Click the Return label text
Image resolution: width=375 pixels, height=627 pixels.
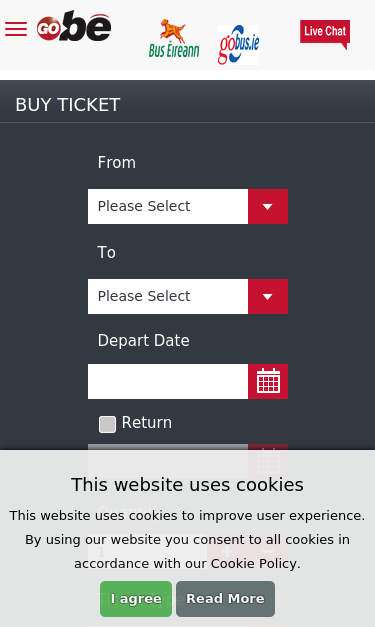coord(147,423)
